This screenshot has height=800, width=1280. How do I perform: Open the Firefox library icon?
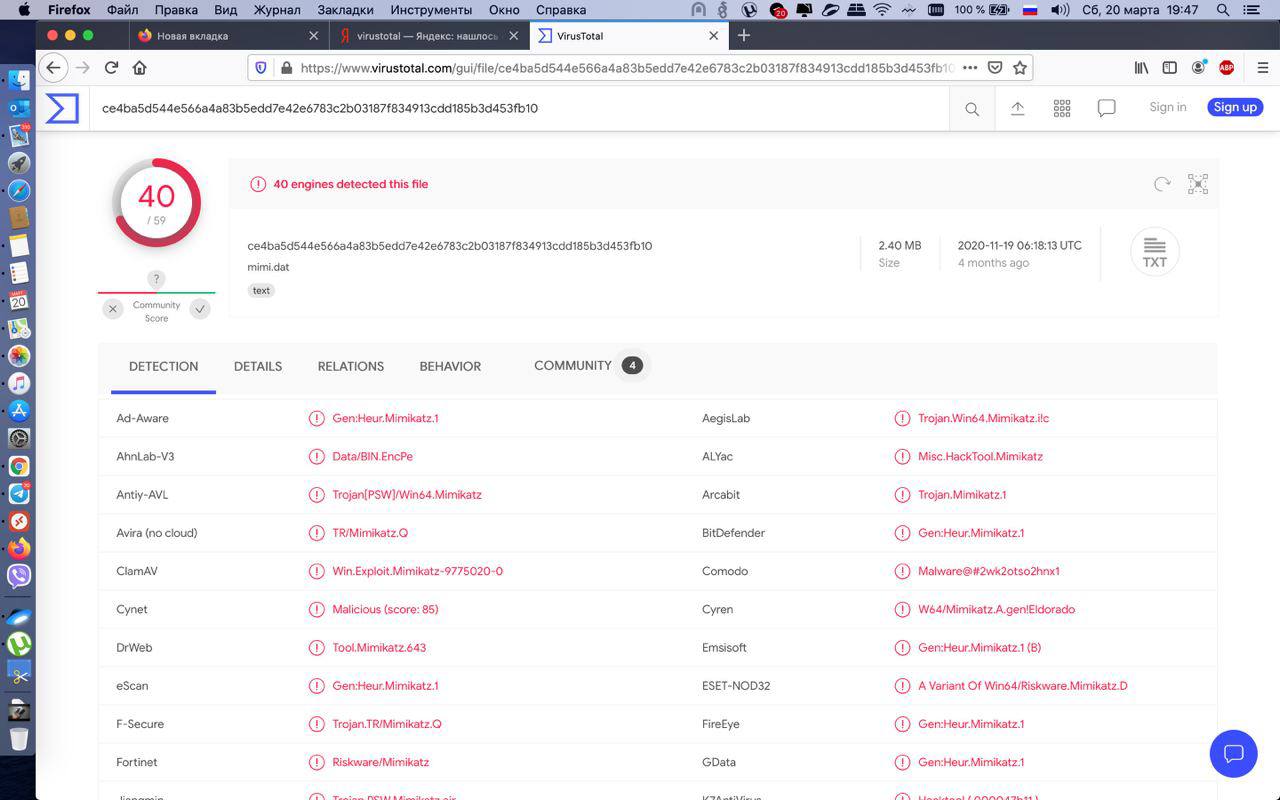1141,68
